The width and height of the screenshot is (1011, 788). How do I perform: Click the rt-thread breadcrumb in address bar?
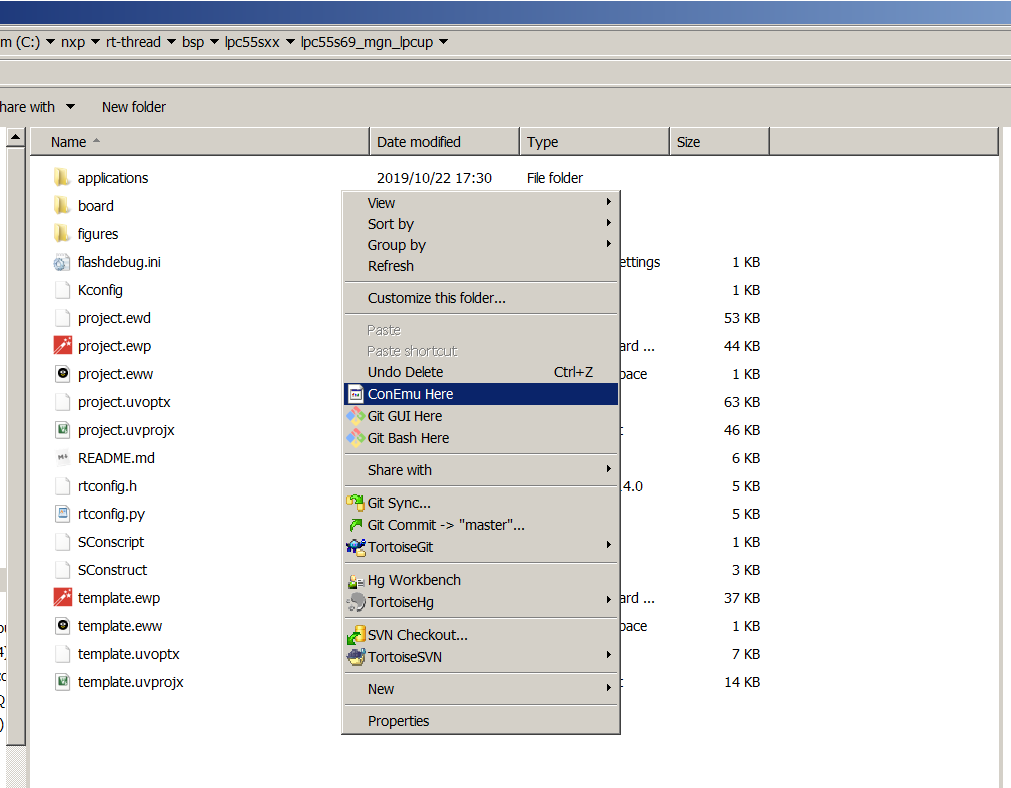(133, 42)
